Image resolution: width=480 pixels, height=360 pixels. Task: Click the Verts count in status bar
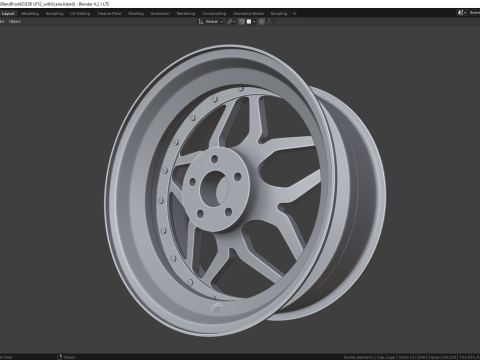tap(412, 357)
